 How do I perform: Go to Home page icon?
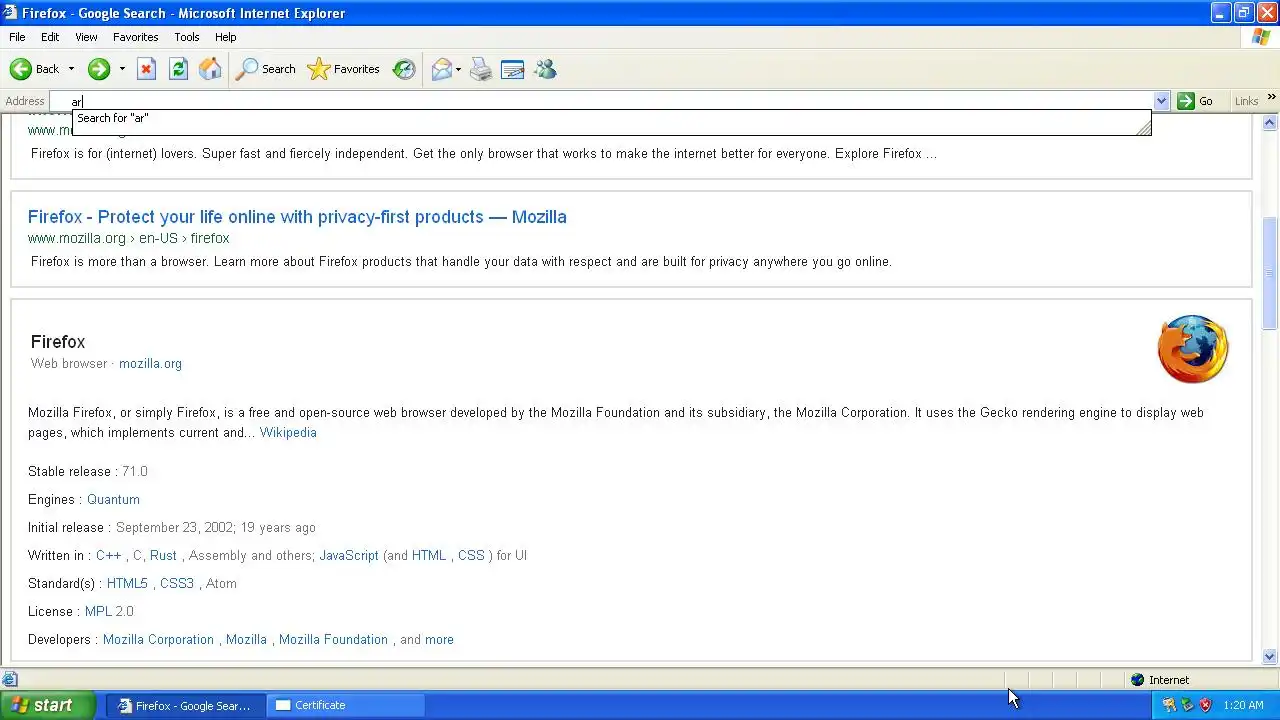coord(210,69)
